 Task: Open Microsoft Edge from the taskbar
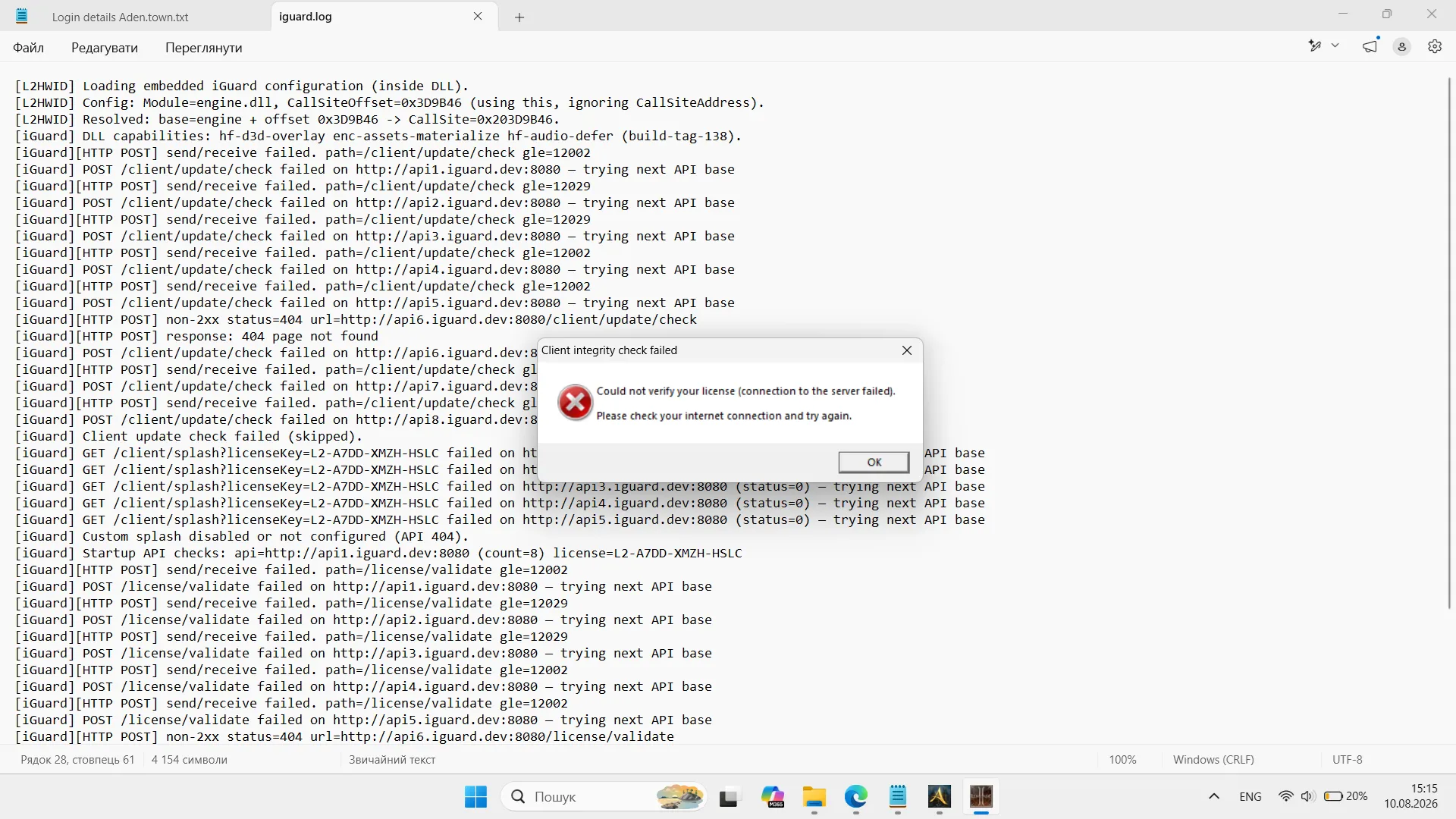(x=856, y=797)
